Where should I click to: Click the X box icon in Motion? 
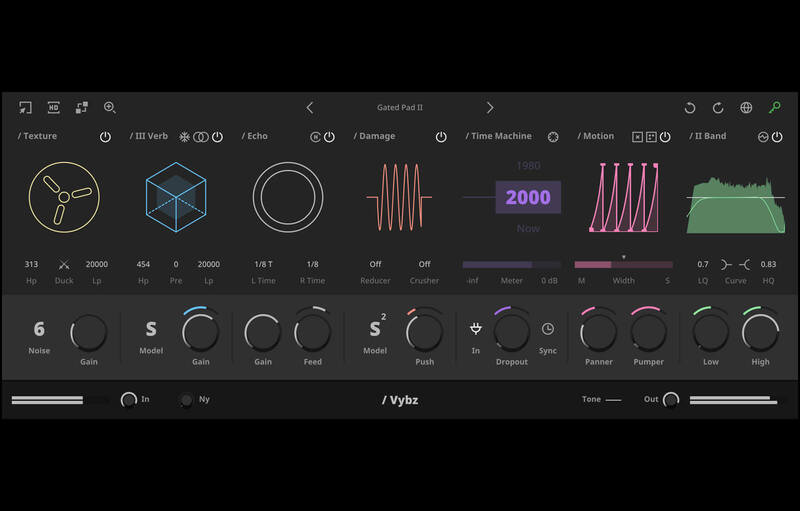click(637, 137)
